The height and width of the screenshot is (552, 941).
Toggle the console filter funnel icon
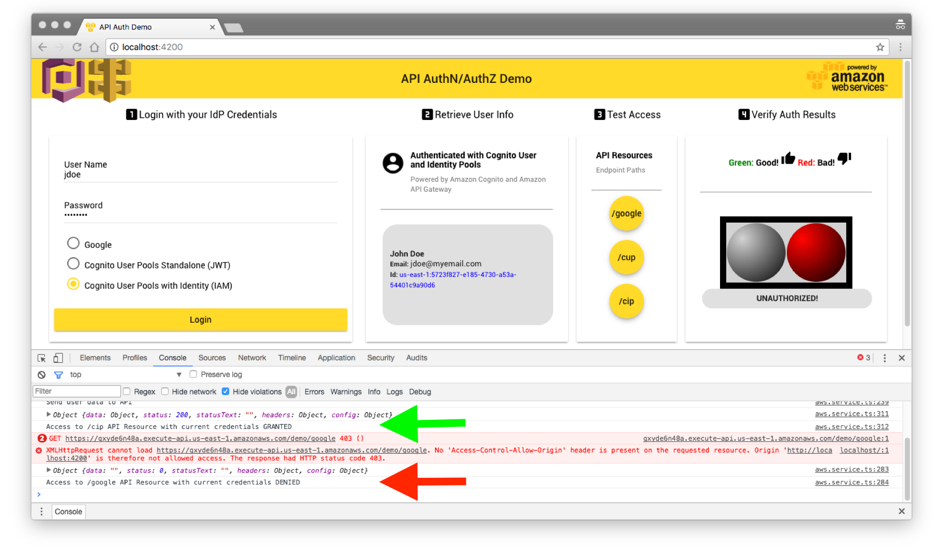58,374
